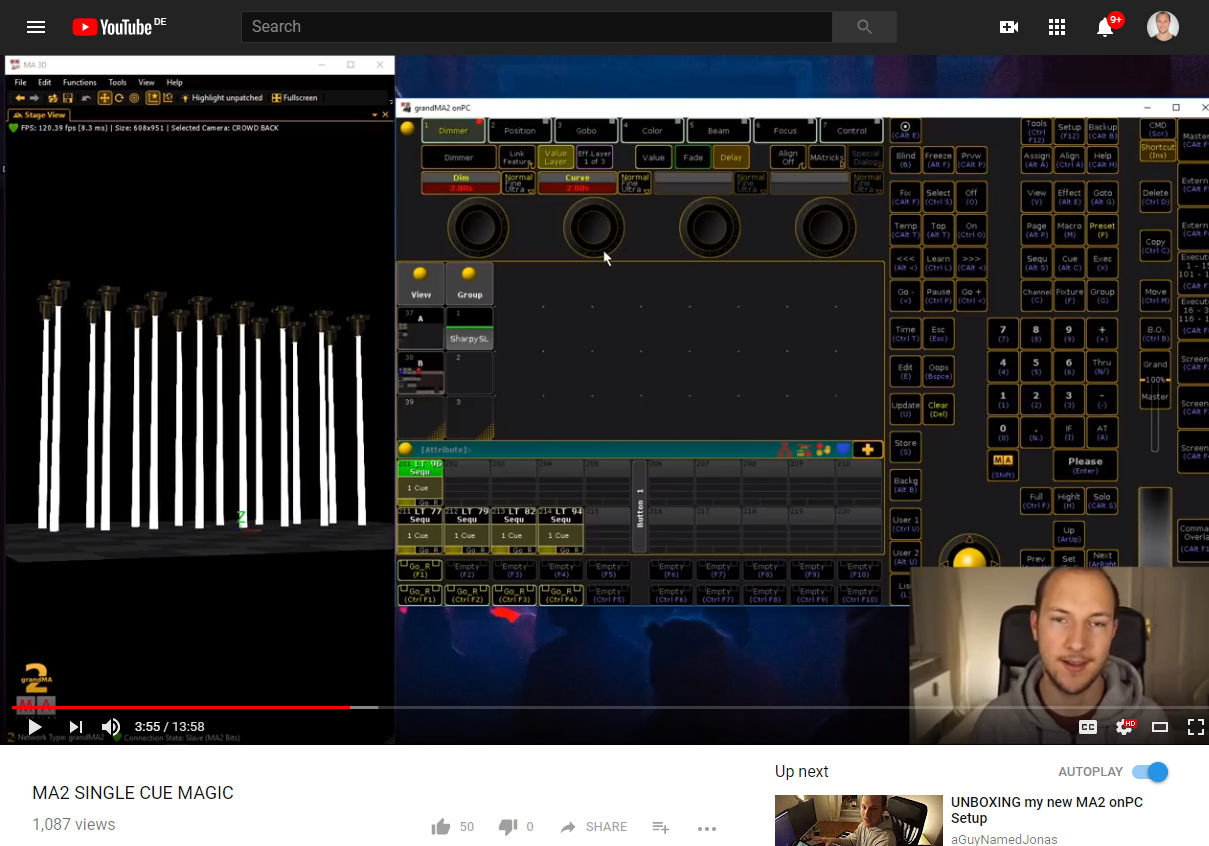Viewport: 1209px width, 846px height.
Task: Click the Store key
Action: [x=905, y=447]
